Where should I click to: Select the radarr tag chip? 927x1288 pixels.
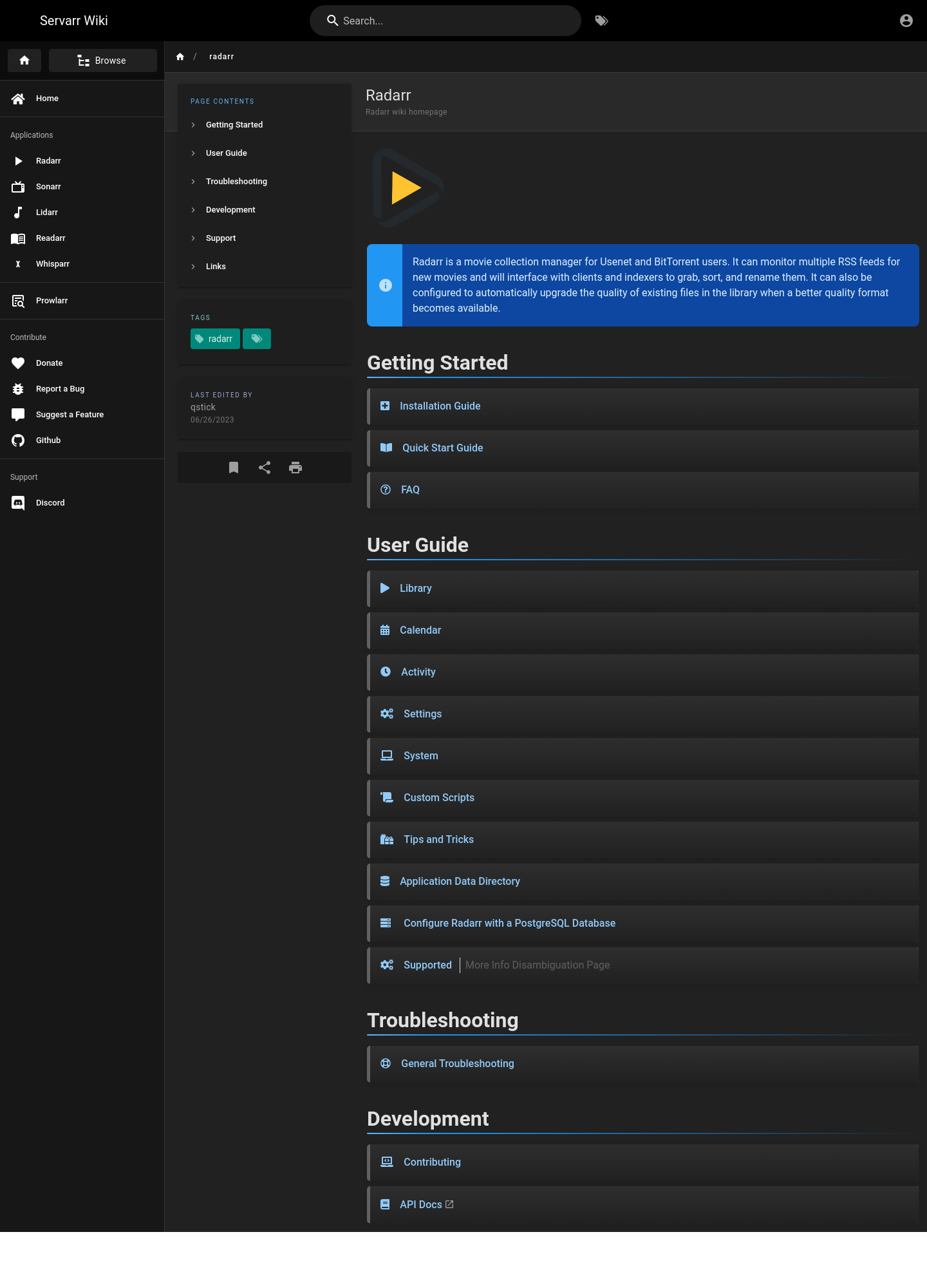(x=215, y=339)
